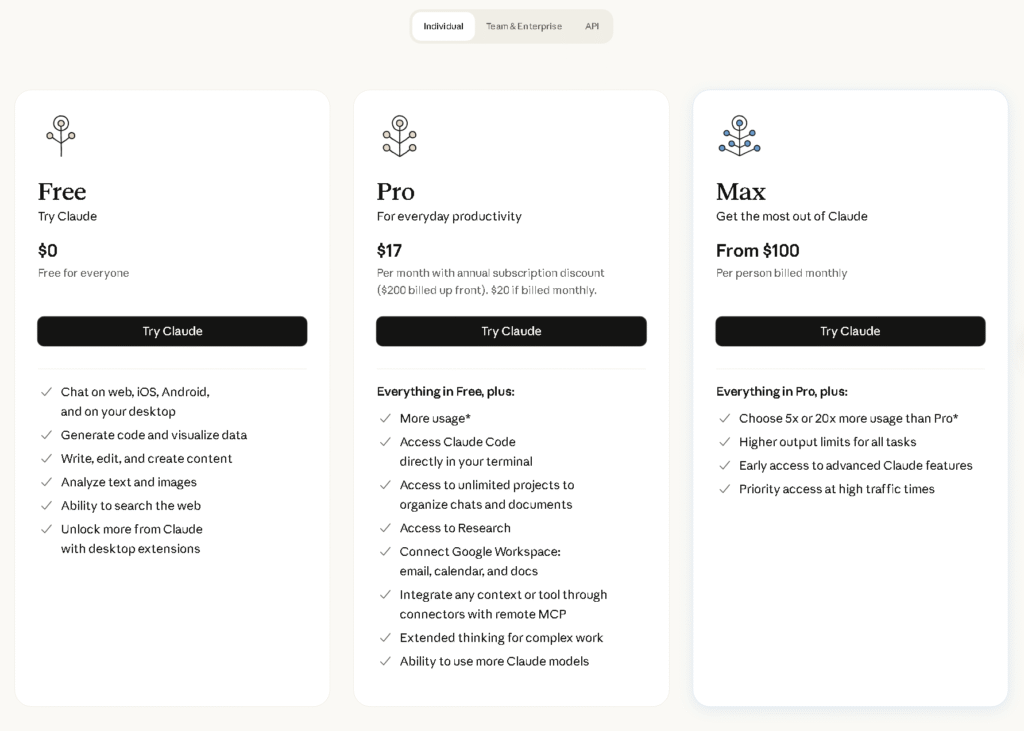Image resolution: width=1024 pixels, height=731 pixels.
Task: Toggle checkmark beside 'Ability to search the web'
Action: tap(47, 505)
